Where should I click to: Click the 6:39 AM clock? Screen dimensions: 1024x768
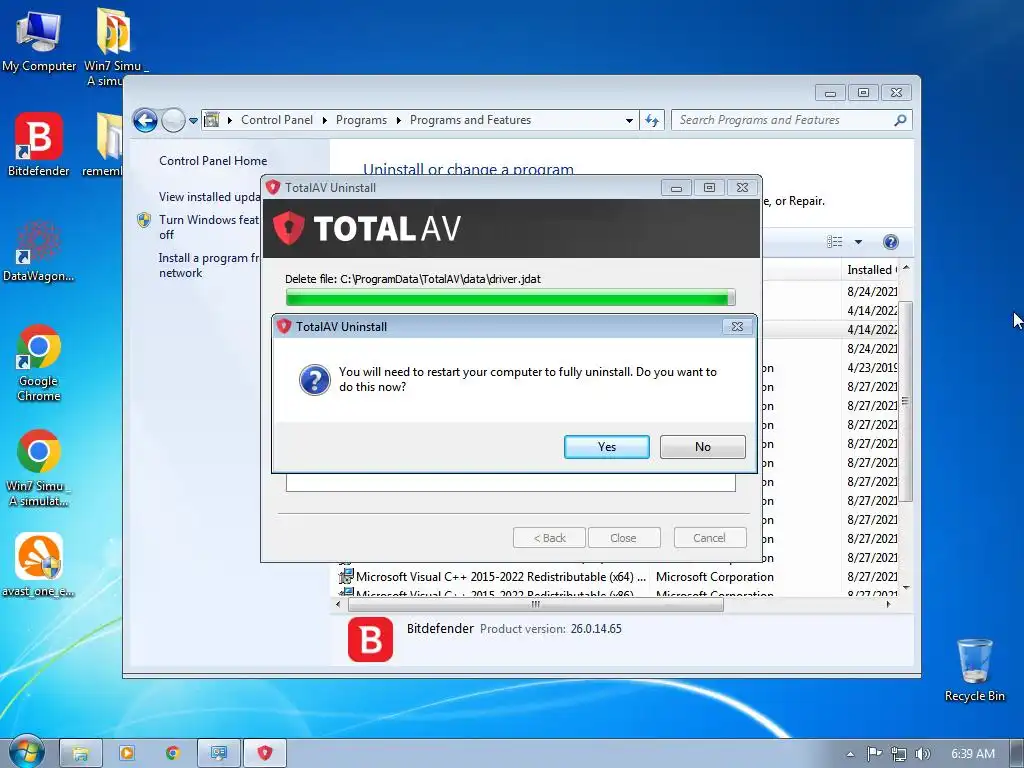[x=973, y=754]
